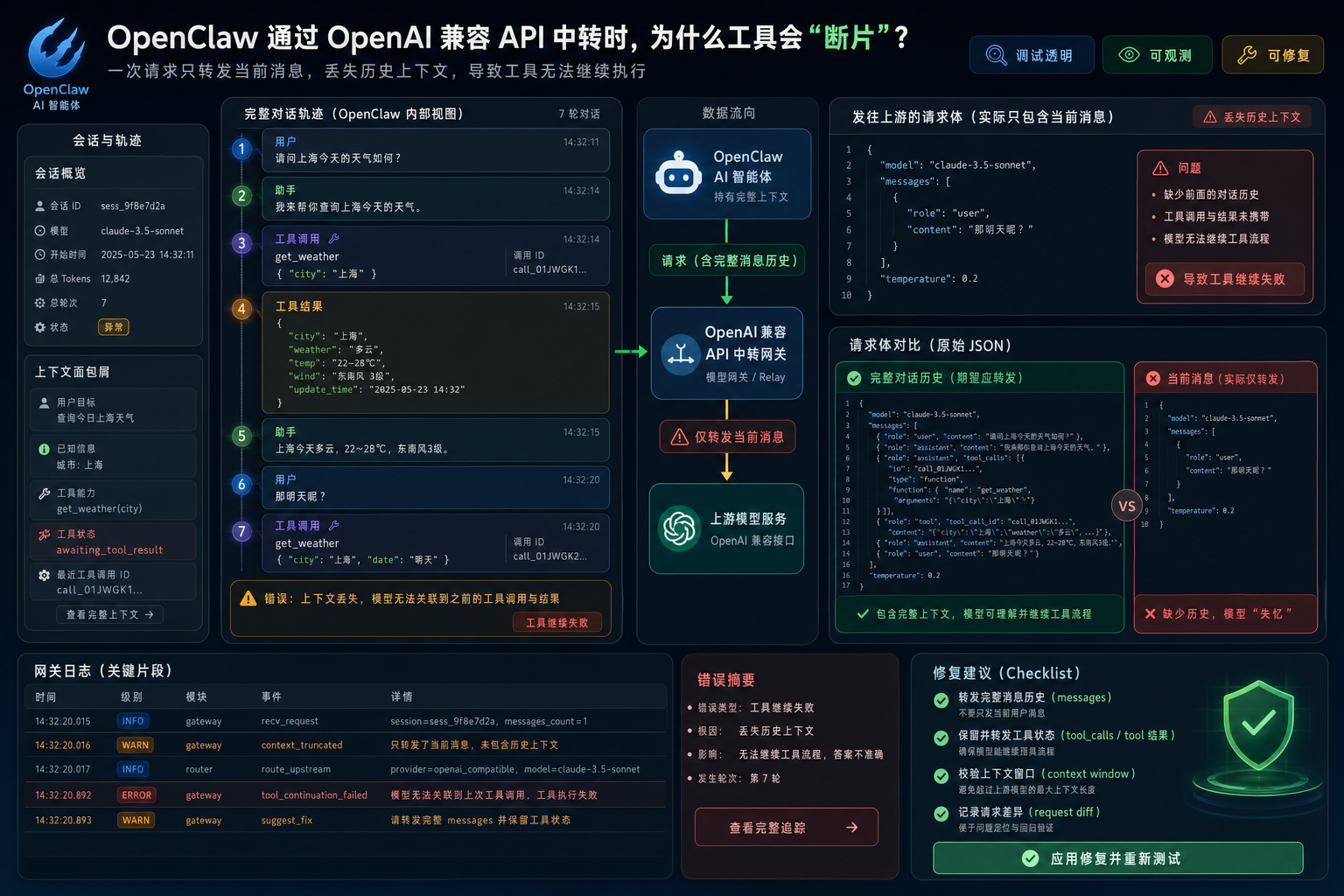Select timeline step 2 marker
1344x896 pixels.
pyautogui.click(x=242, y=196)
